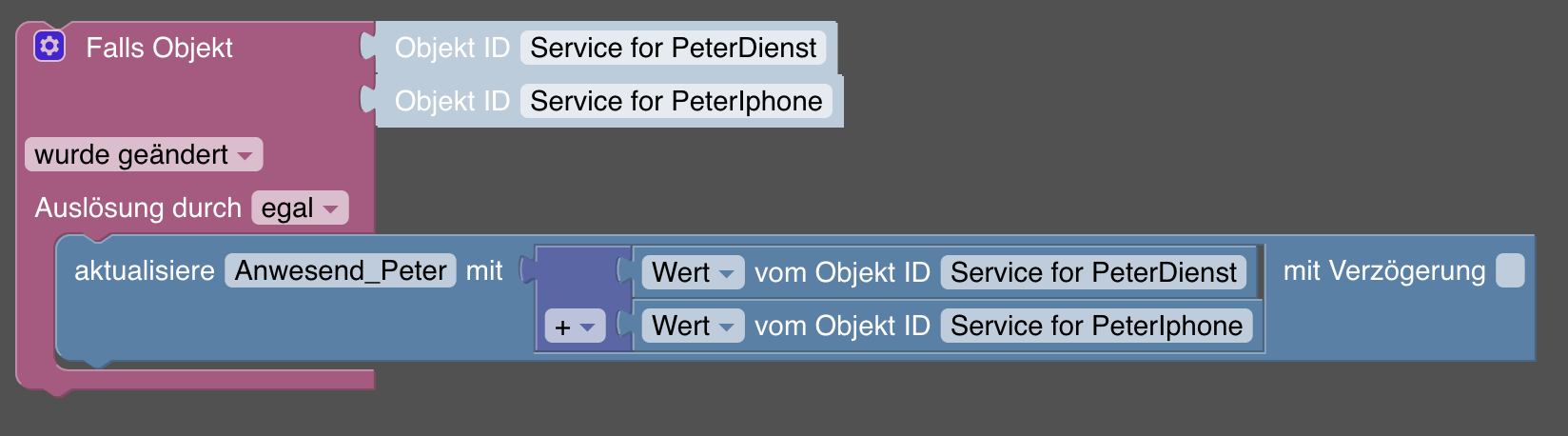Select the first Objekt ID block label
Viewport: 1568px width, 436px height.
452,48
